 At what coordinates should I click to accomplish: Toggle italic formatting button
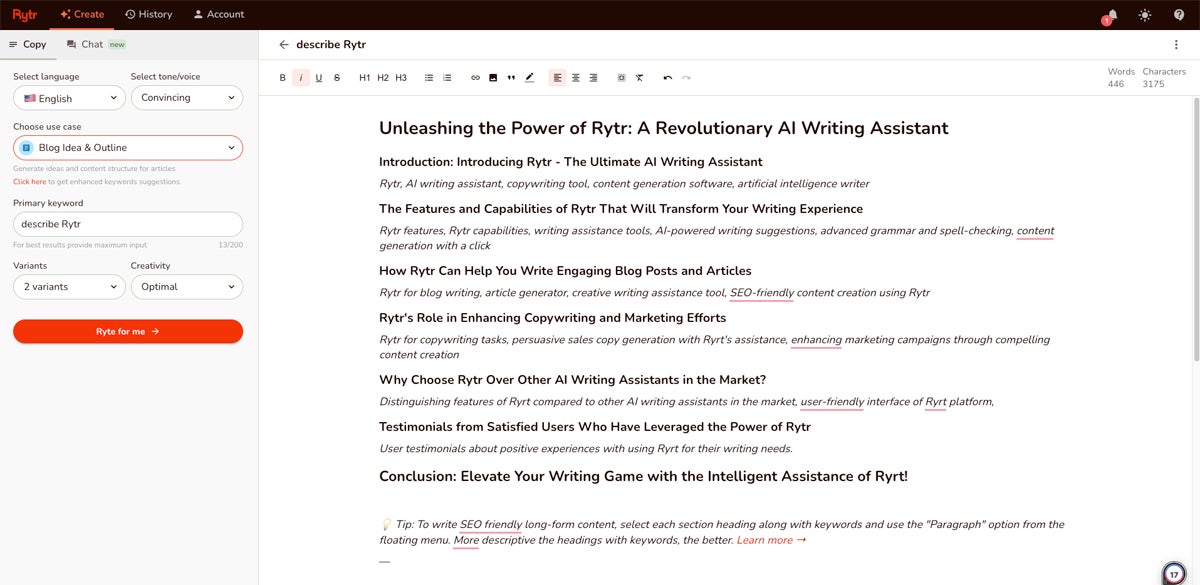[301, 78]
